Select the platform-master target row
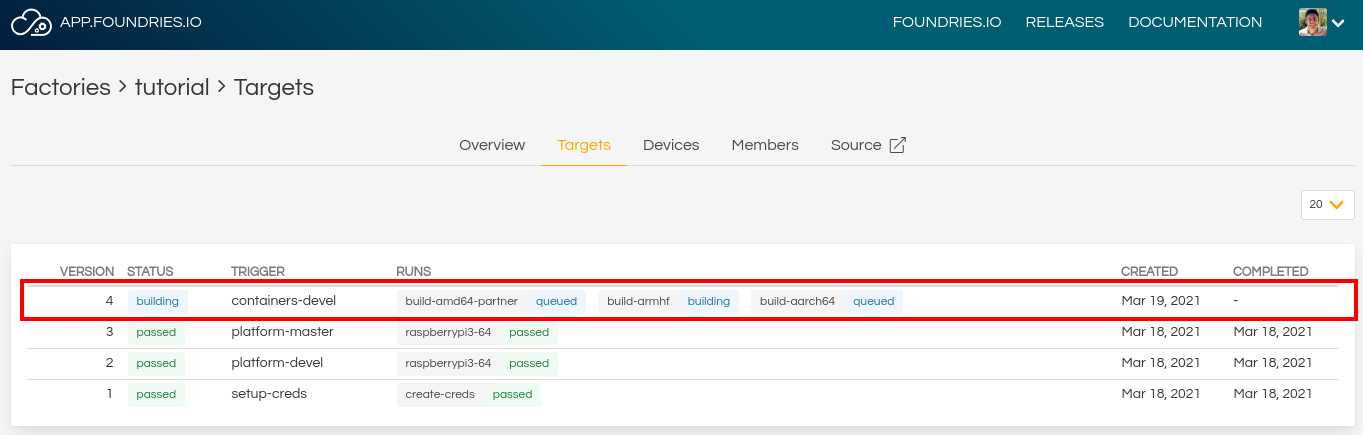 tap(682, 332)
